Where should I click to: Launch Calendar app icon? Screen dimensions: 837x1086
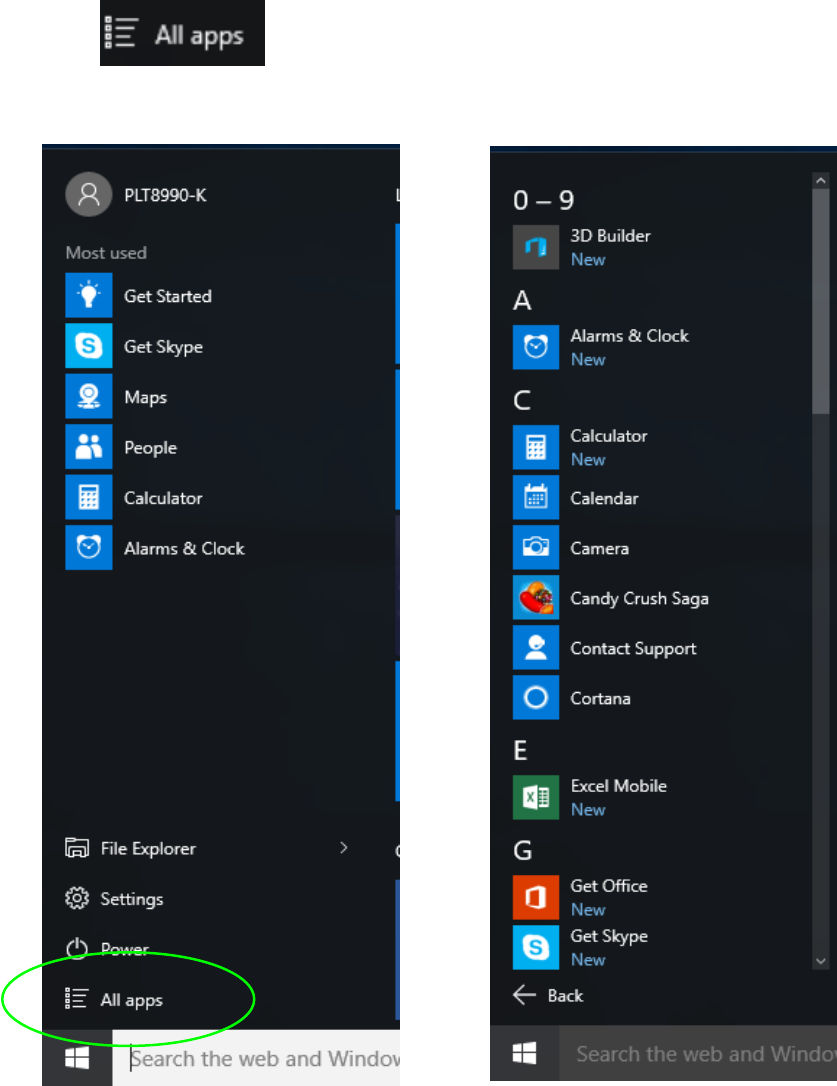point(536,497)
